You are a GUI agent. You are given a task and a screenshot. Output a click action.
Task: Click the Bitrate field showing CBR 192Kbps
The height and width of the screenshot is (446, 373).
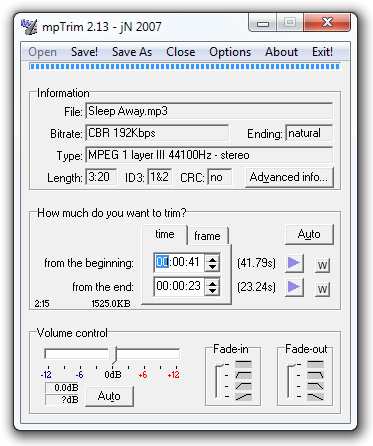tap(157, 133)
